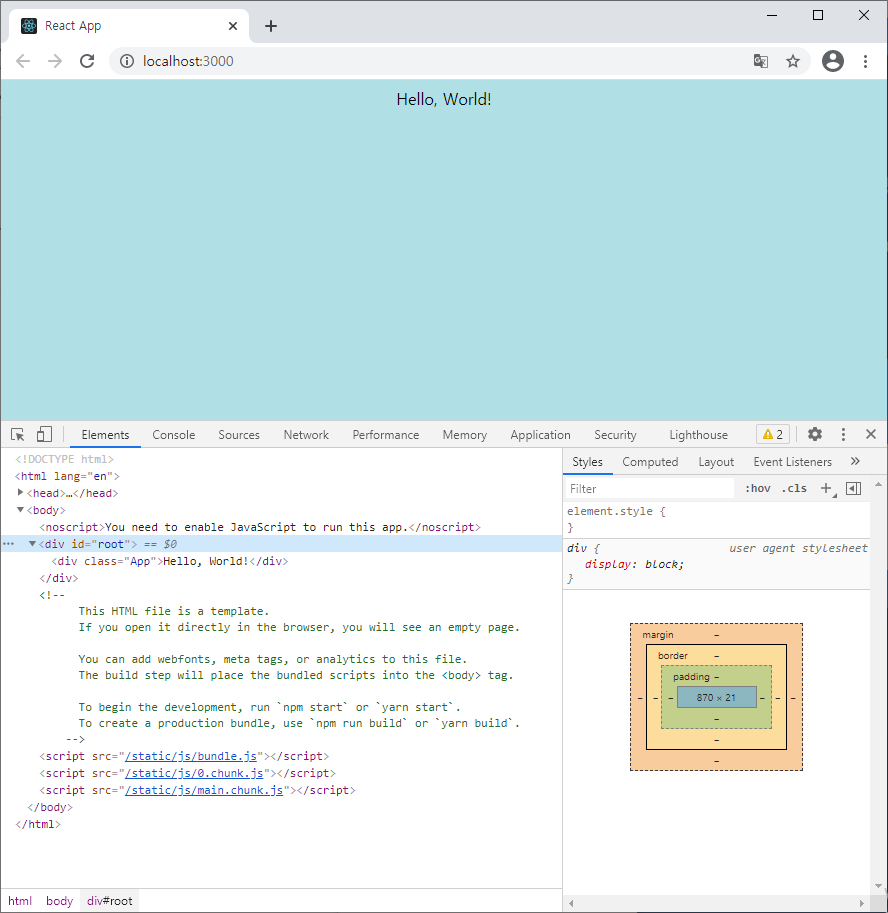The image size is (888, 913).
Task: Bookmark this page with the star
Action: (793, 61)
